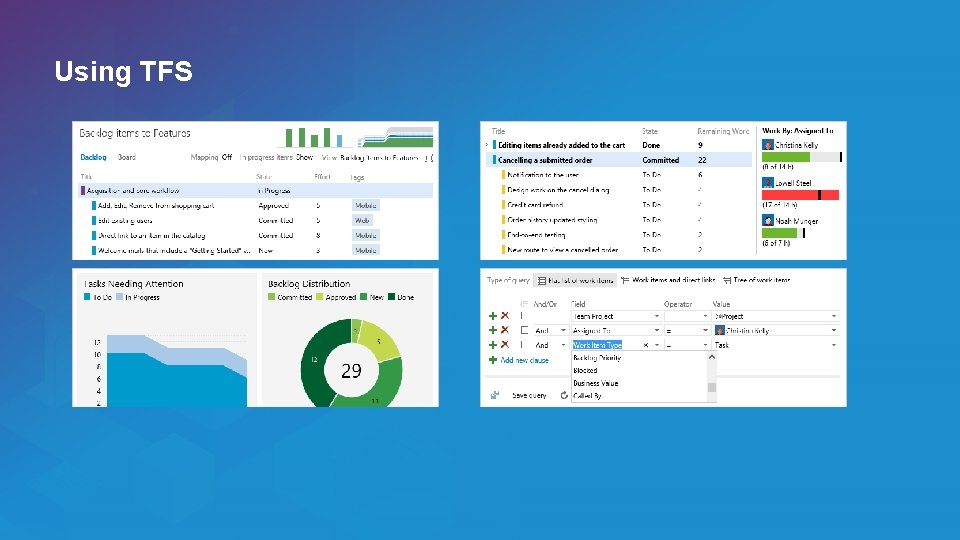Image resolution: width=960 pixels, height=540 pixels.
Task: Click the scroll up arrow in the field list
Action: [711, 357]
